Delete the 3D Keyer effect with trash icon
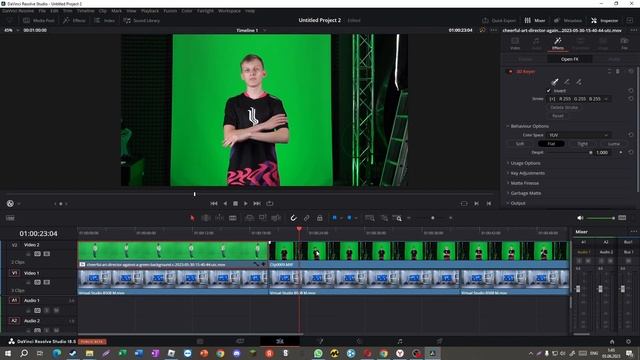Image resolution: width=640 pixels, height=360 pixels. pos(618,71)
